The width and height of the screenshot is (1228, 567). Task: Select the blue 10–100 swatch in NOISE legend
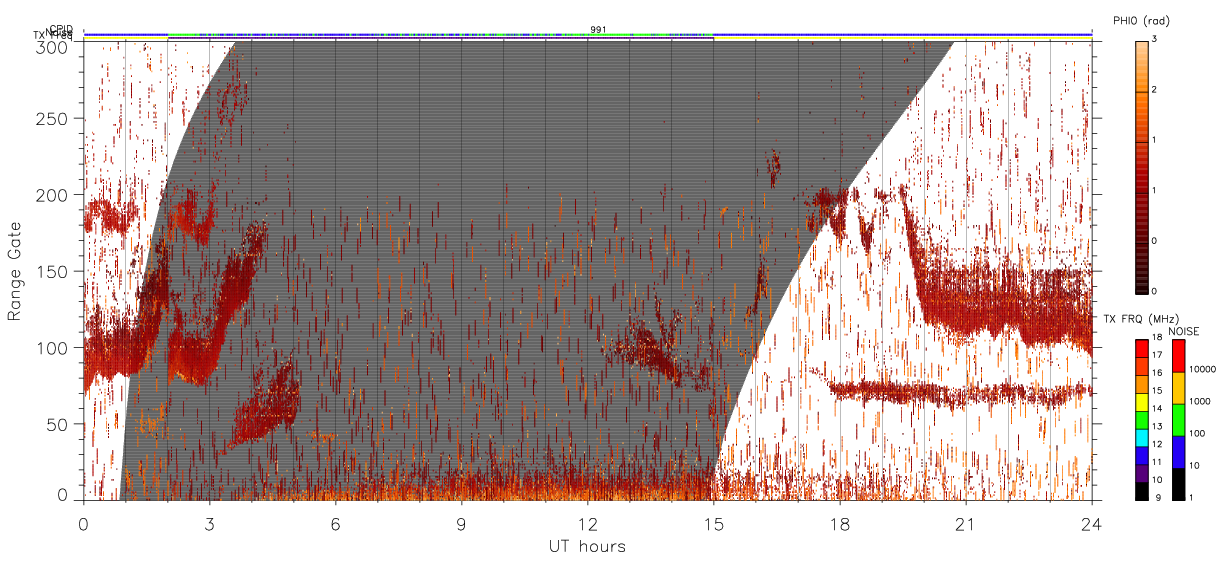pyautogui.click(x=1178, y=452)
